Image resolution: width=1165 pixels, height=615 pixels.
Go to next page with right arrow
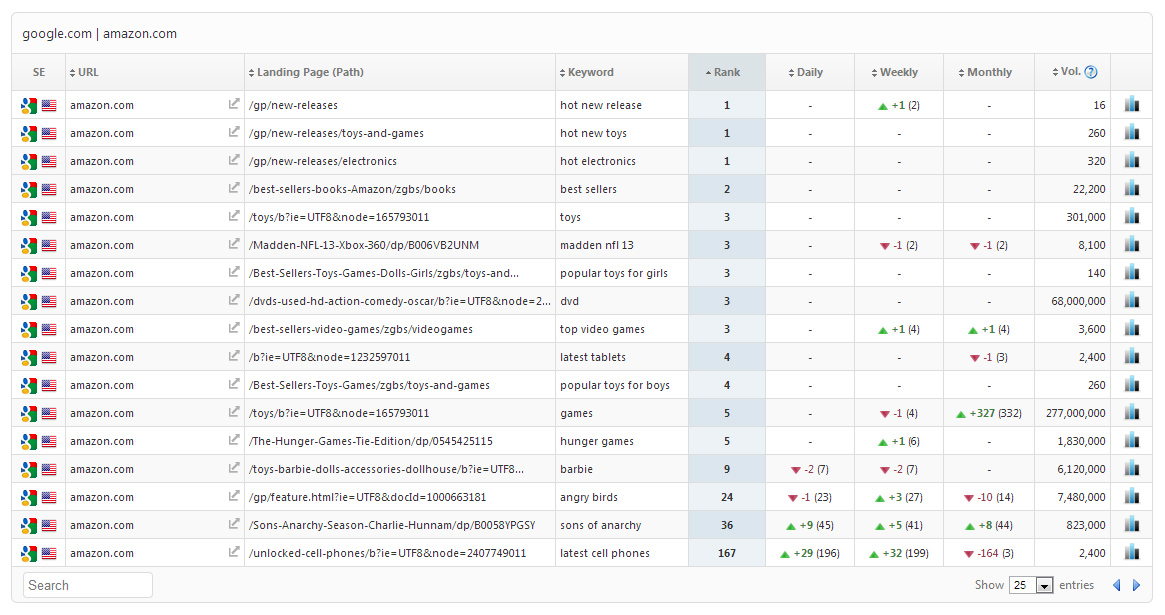pyautogui.click(x=1137, y=586)
